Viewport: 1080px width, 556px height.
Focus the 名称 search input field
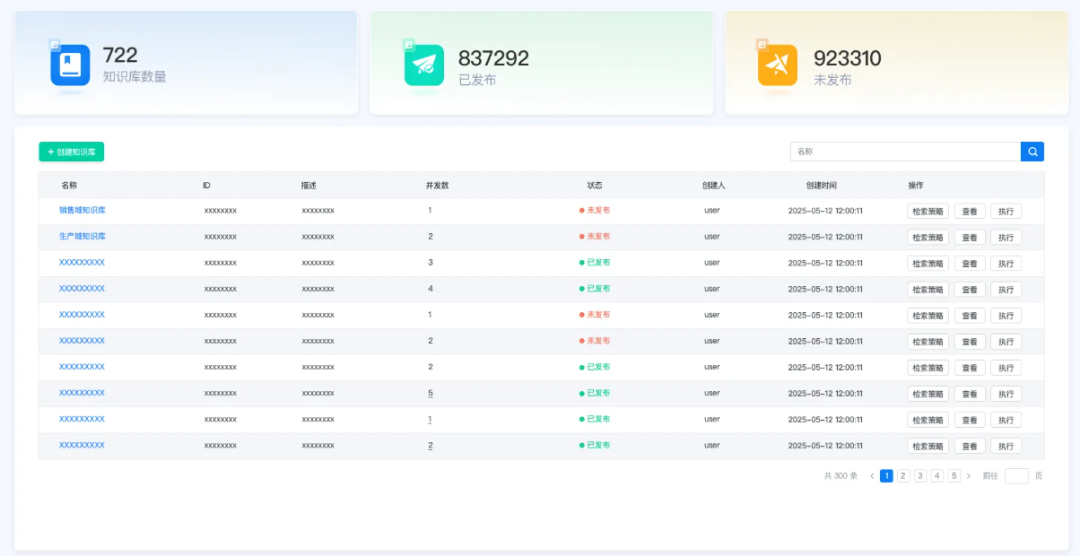click(905, 152)
